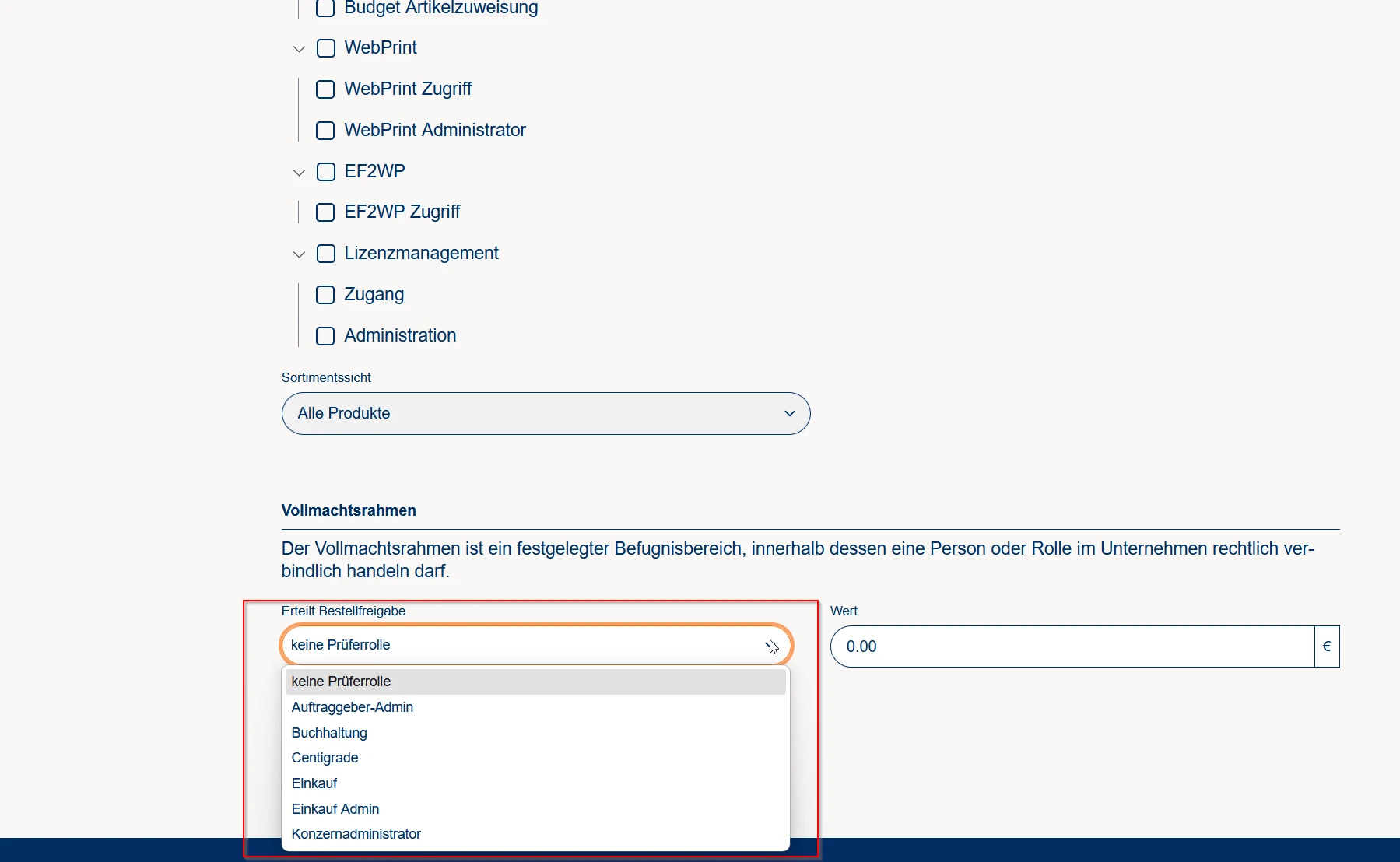Viewport: 1400px width, 862px height.
Task: Collapse the EF2WP tree group
Action: click(299, 172)
